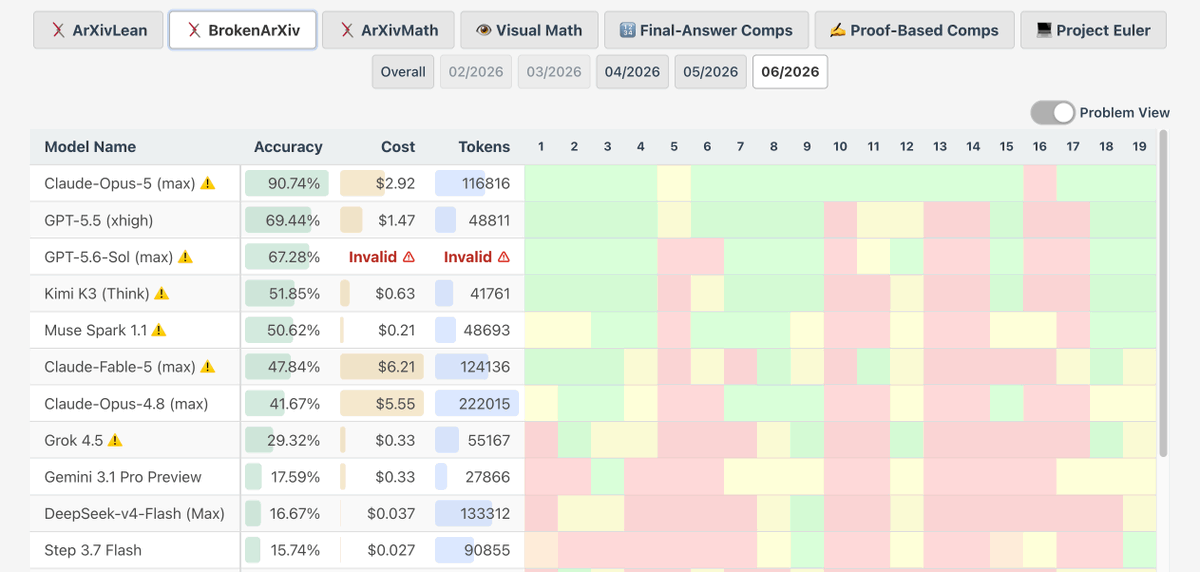Select the DeepSeek-v4-Flash (Max) row name
Viewport: 1200px width, 572px height.
click(x=134, y=514)
